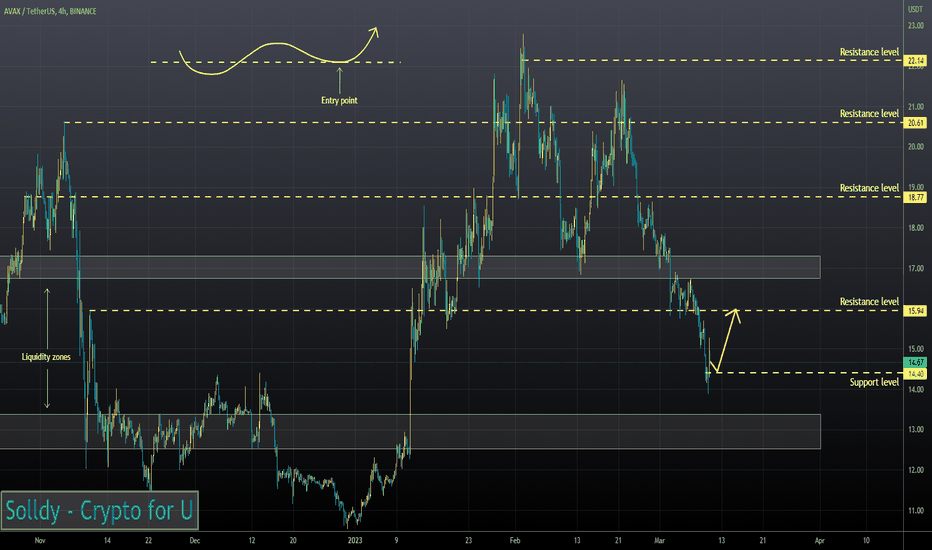Click the 2023 date axis label
This screenshot has height=550, width=932.
355,540
